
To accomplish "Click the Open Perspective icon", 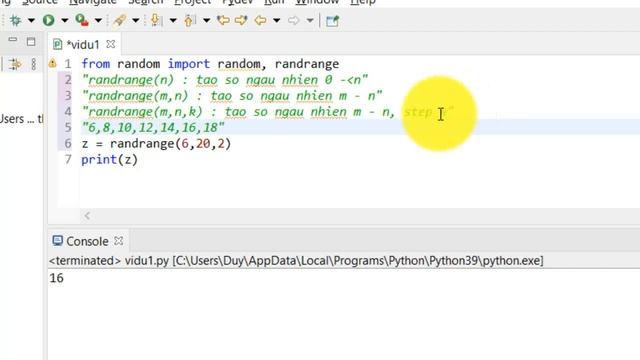I will click(332, 20).
